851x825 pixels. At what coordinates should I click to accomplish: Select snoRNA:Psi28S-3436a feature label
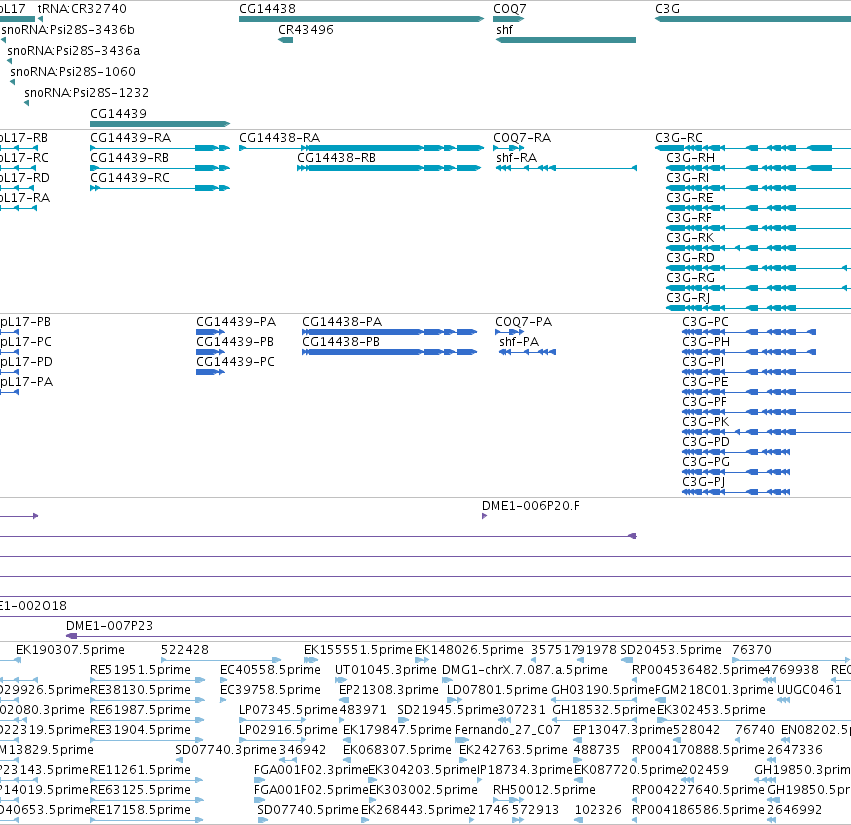pyautogui.click(x=74, y=51)
